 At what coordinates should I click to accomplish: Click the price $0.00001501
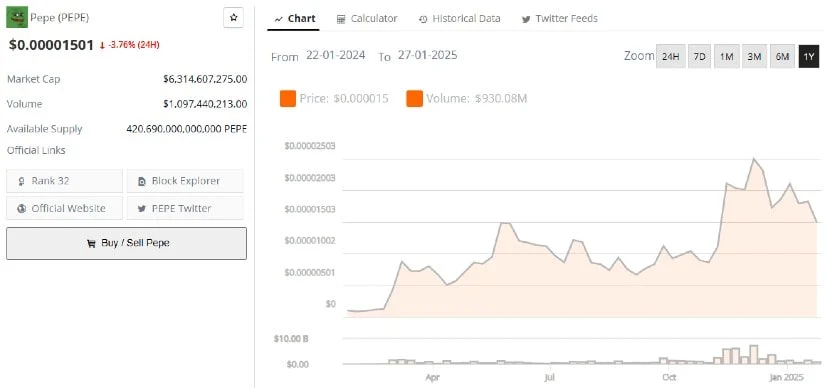pos(51,45)
